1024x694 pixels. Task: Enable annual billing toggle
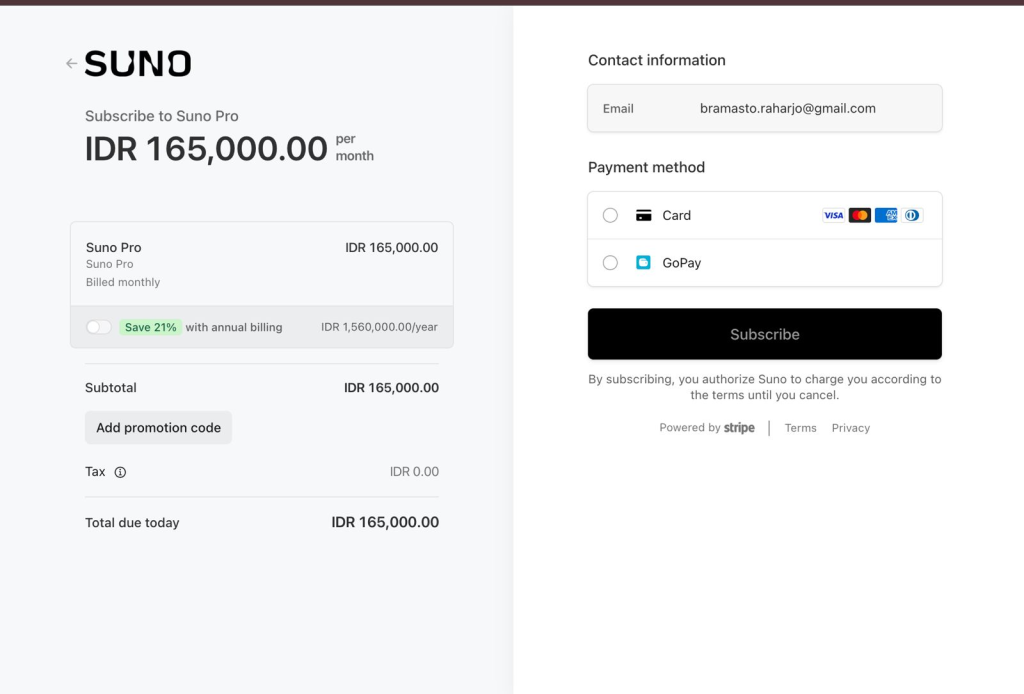pos(99,327)
